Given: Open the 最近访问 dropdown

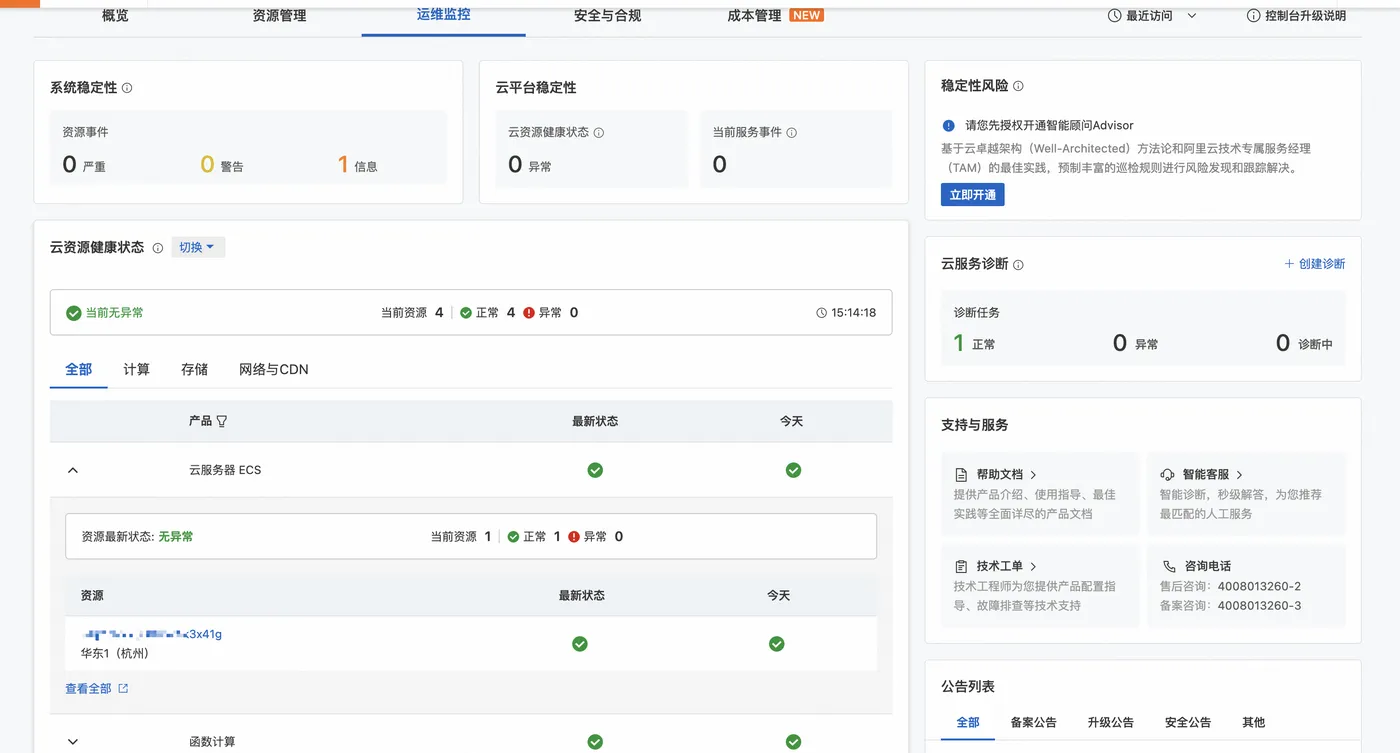Looking at the screenshot, I should (x=1152, y=16).
